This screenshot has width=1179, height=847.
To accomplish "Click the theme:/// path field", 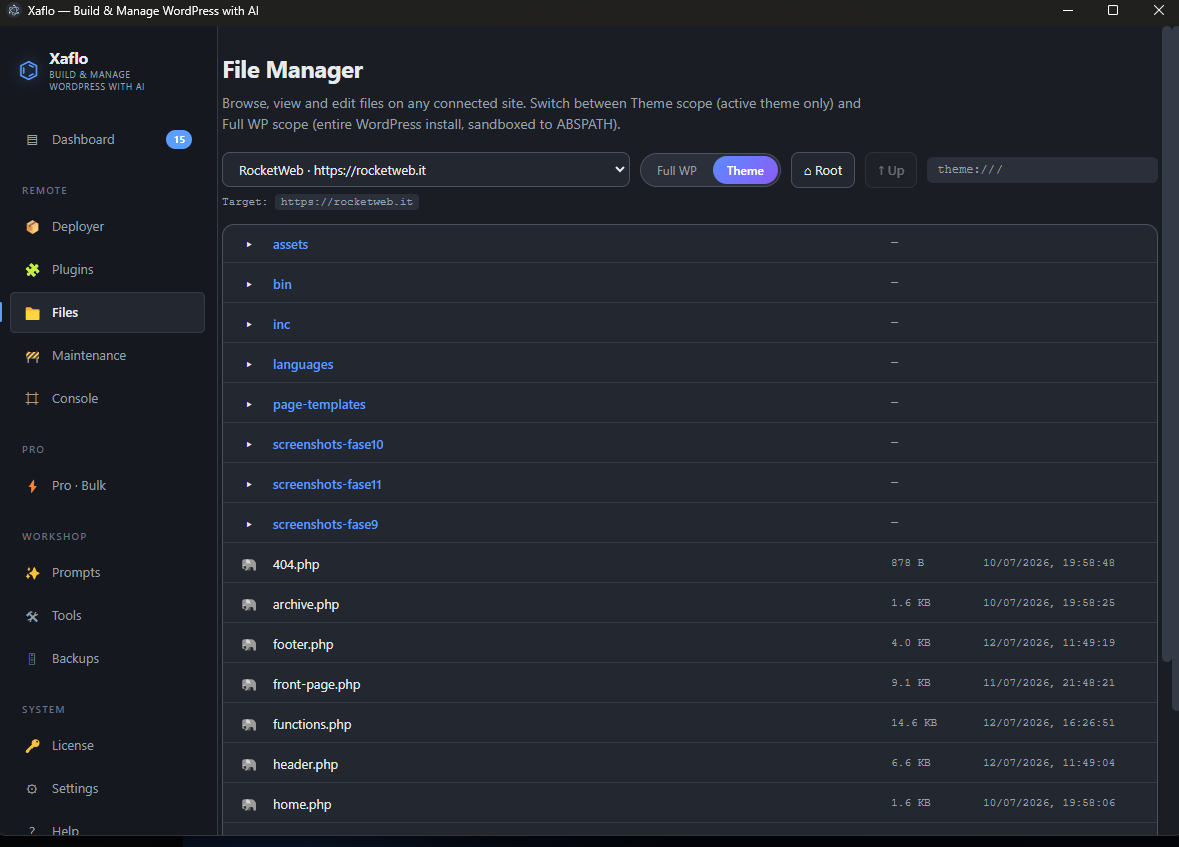I will click(x=1041, y=170).
